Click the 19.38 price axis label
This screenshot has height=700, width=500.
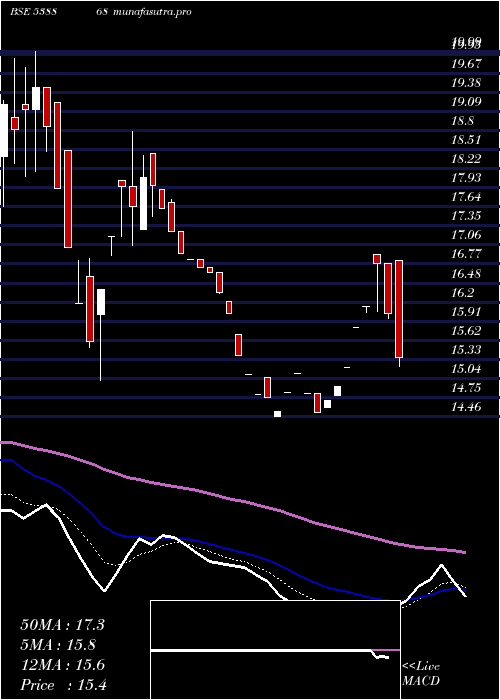coord(466,83)
